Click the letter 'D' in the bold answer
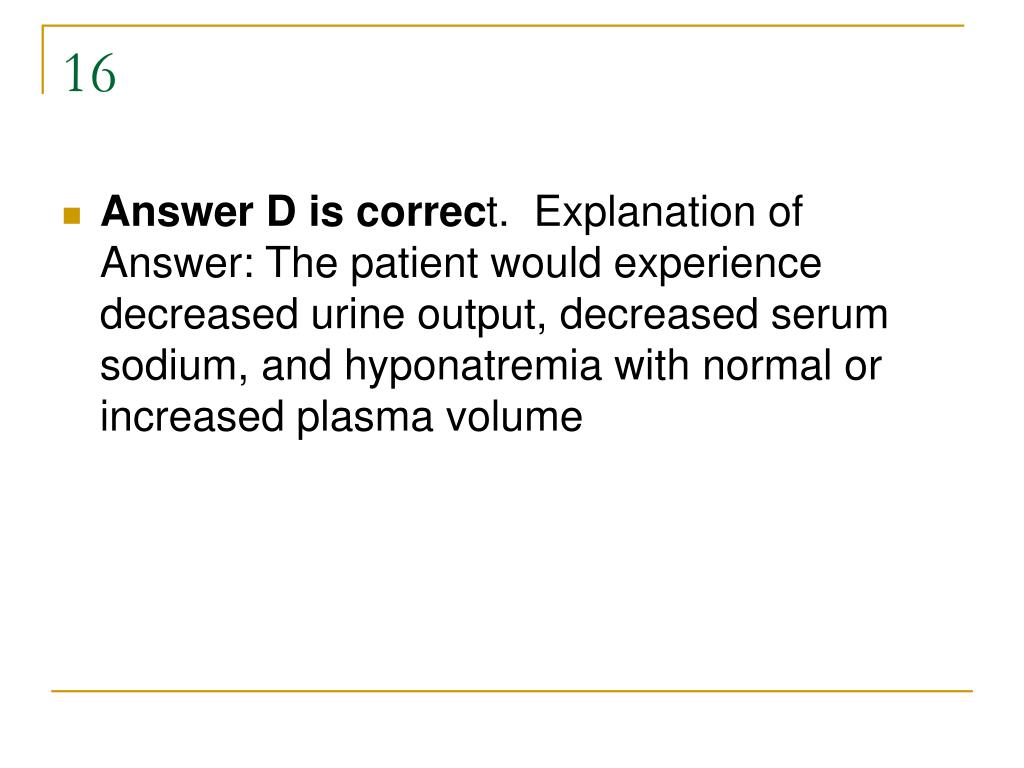 [x=281, y=212]
